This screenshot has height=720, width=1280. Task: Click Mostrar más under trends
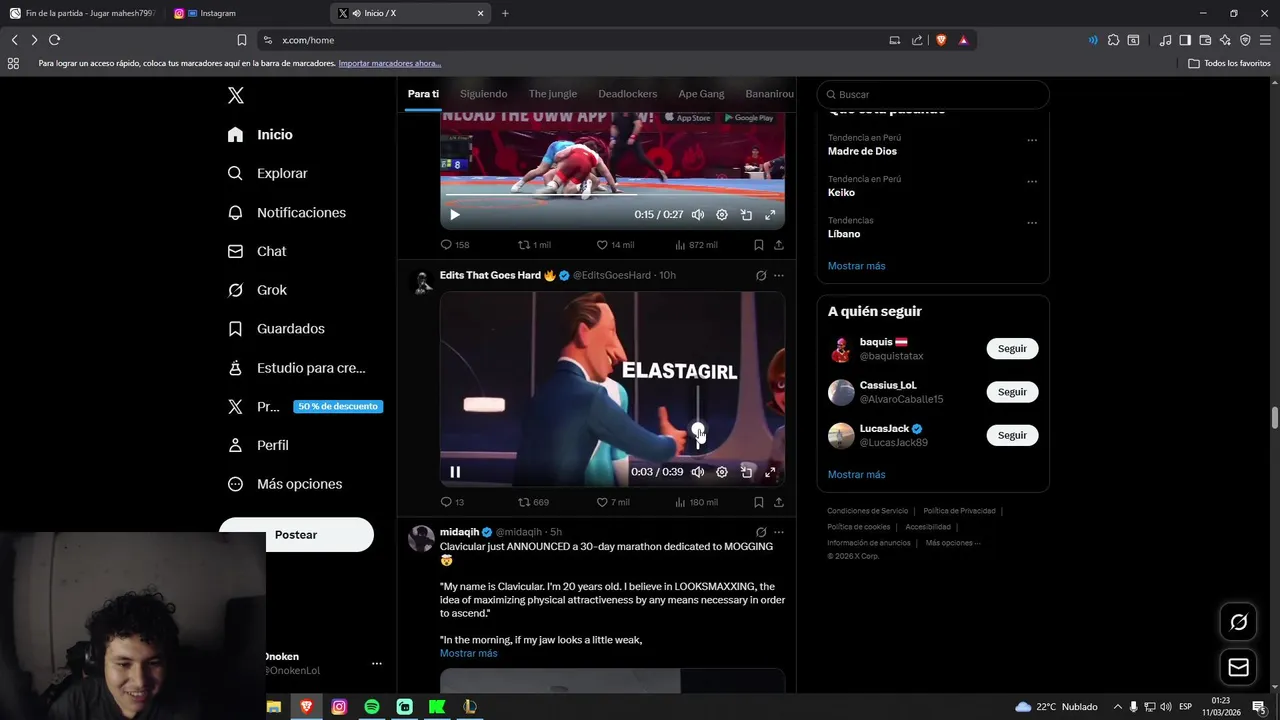coord(856,266)
